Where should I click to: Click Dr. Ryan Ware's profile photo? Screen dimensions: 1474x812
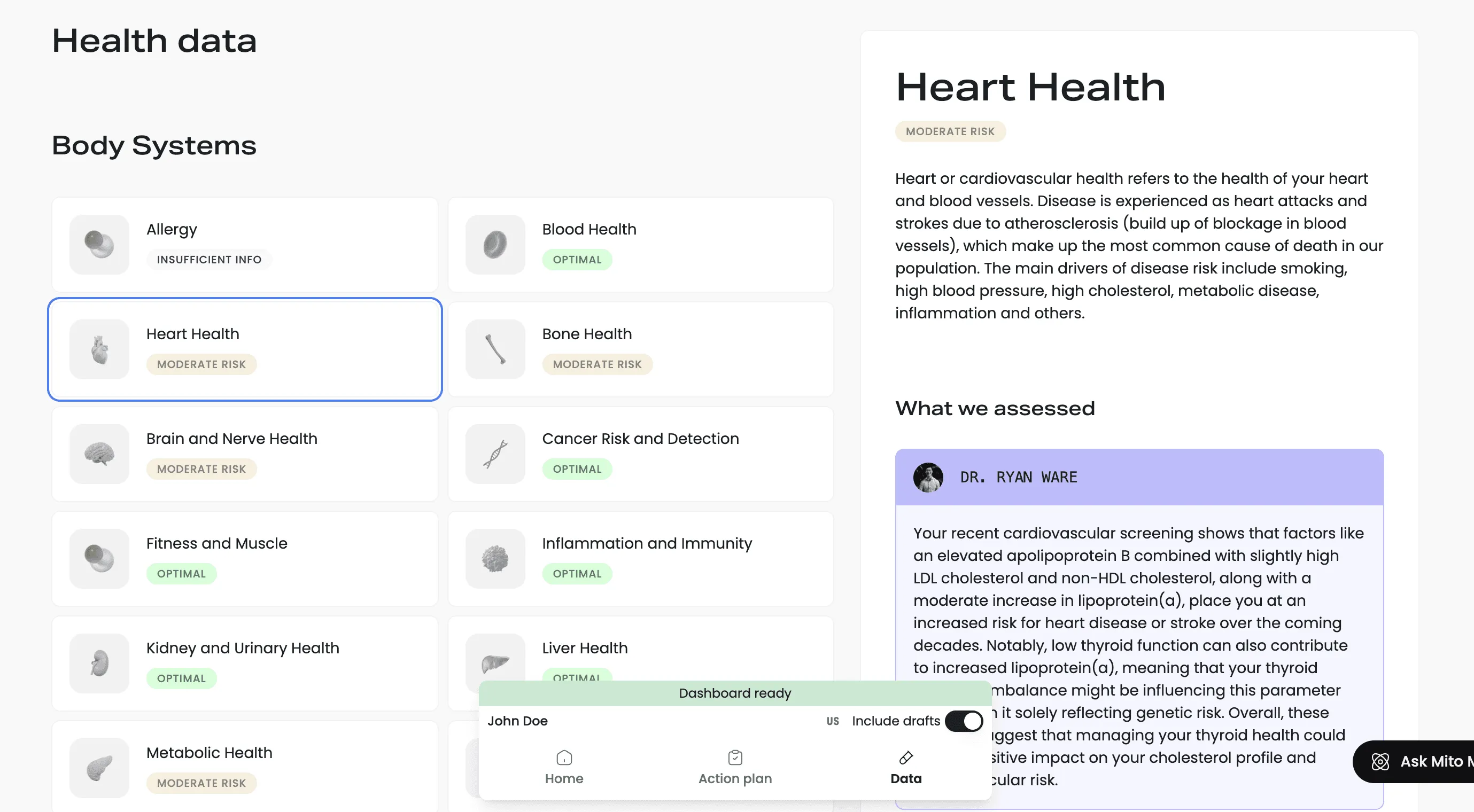click(x=928, y=477)
